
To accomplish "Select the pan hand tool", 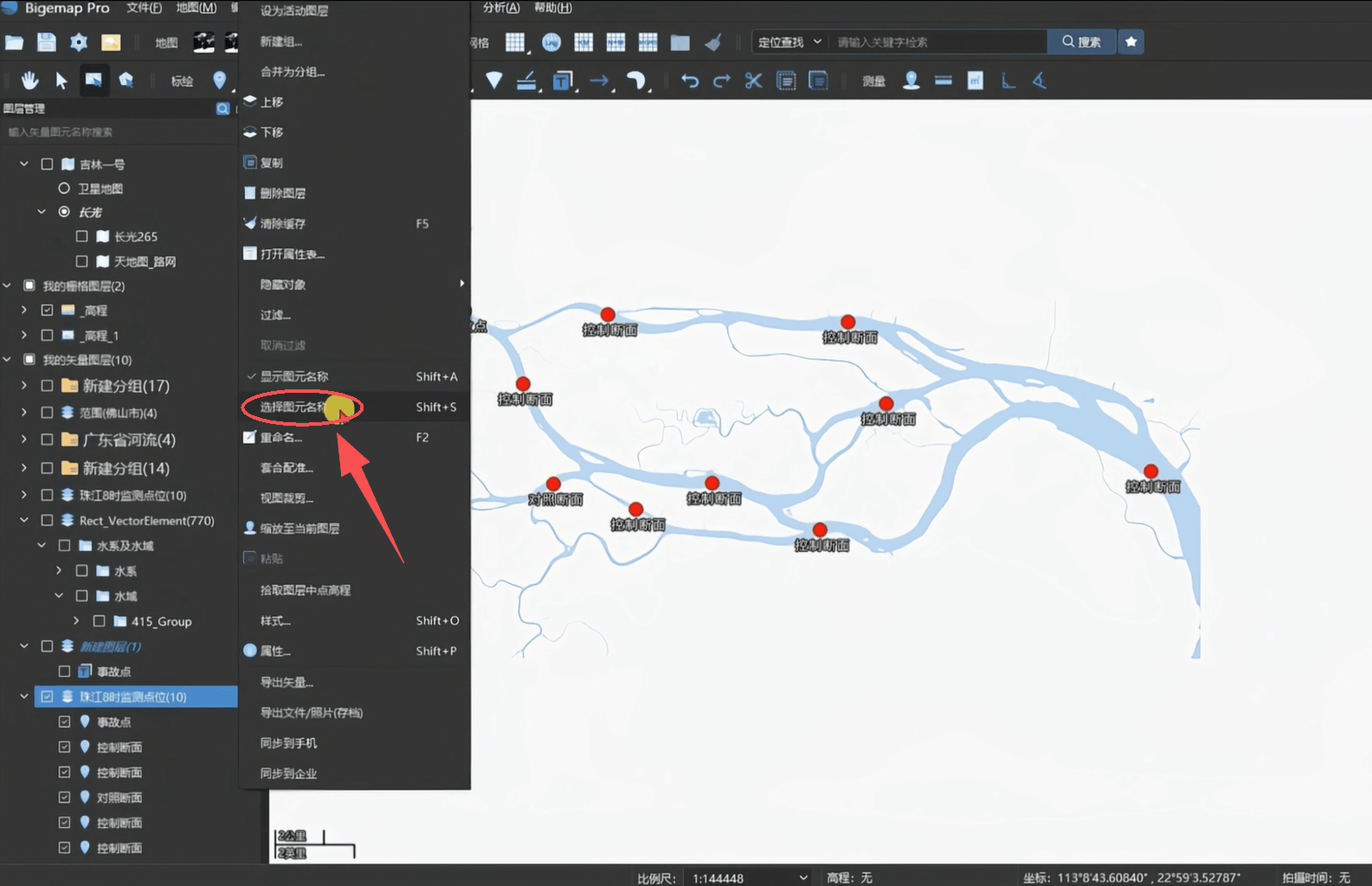I will point(29,80).
